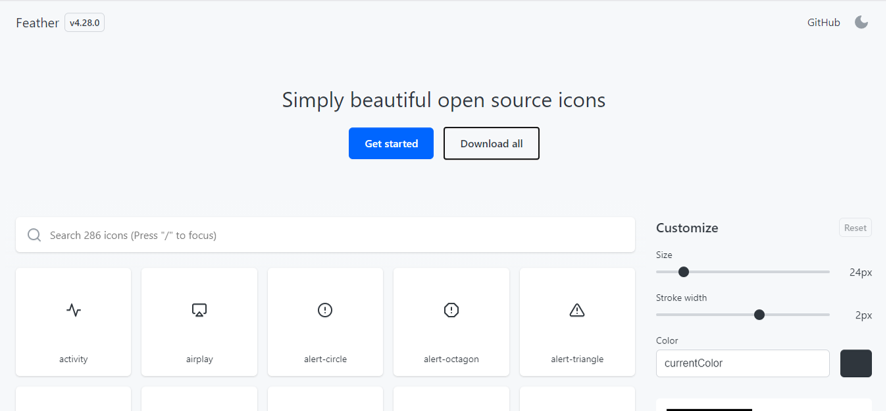Click the Get started button
Screen dimensions: 886x411
point(391,144)
